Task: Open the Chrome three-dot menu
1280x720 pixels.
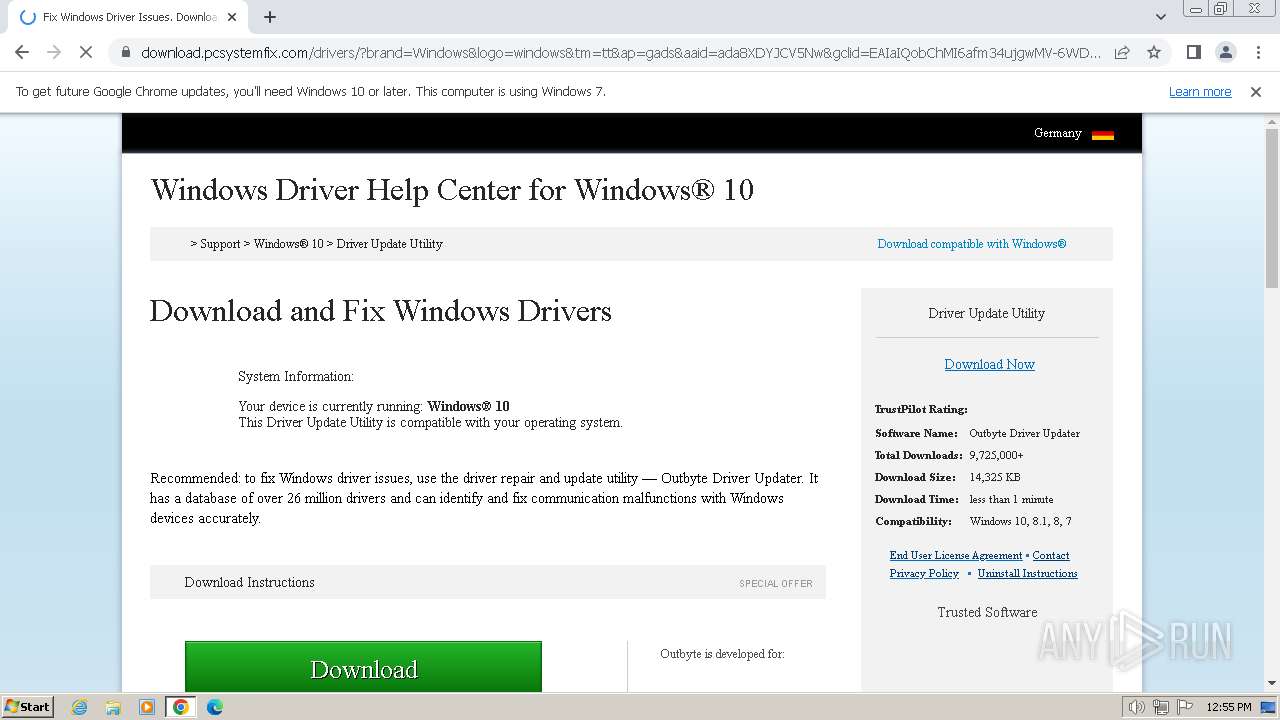Action: 1257,52
